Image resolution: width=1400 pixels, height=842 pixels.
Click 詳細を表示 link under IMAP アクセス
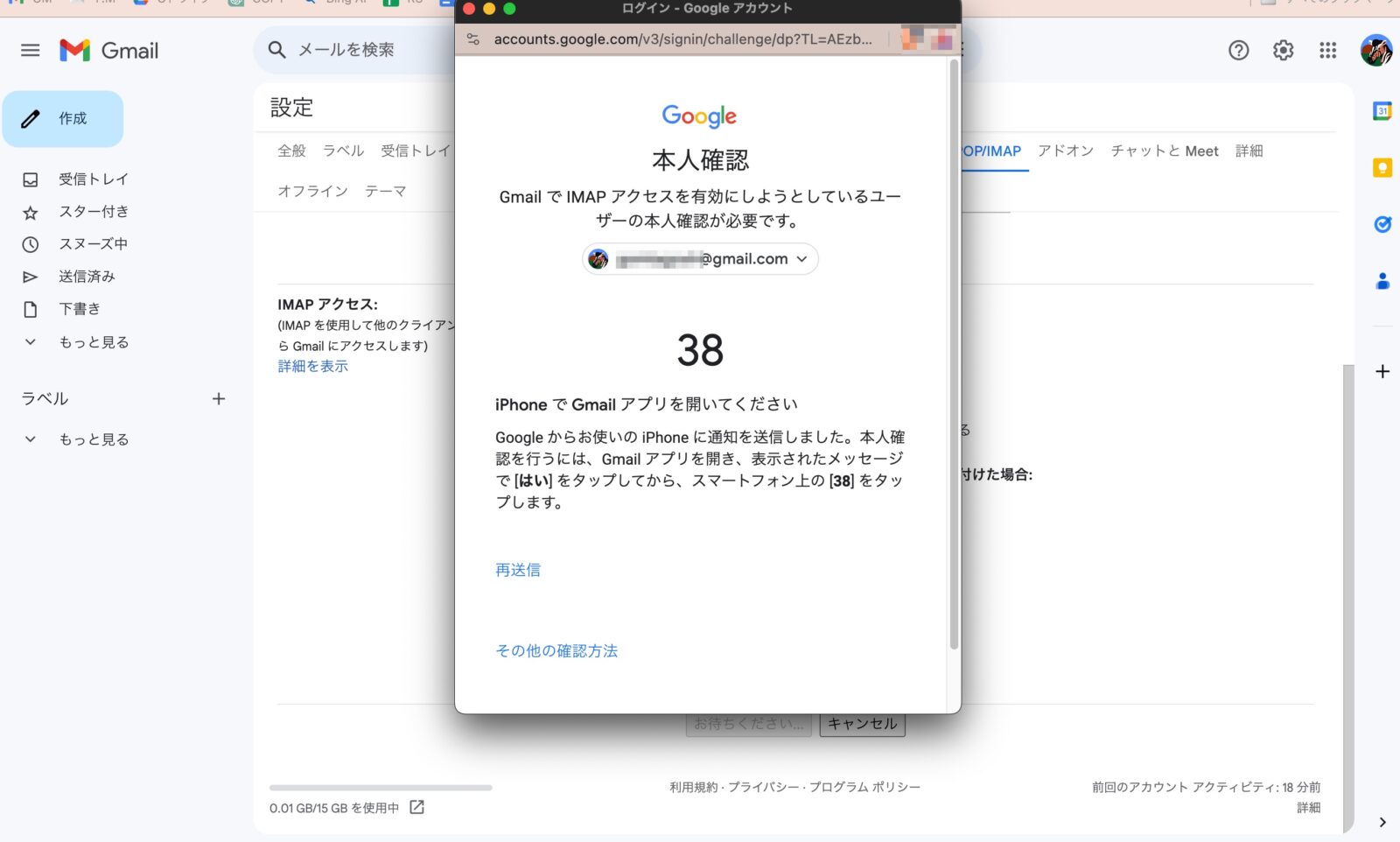pyautogui.click(x=312, y=366)
